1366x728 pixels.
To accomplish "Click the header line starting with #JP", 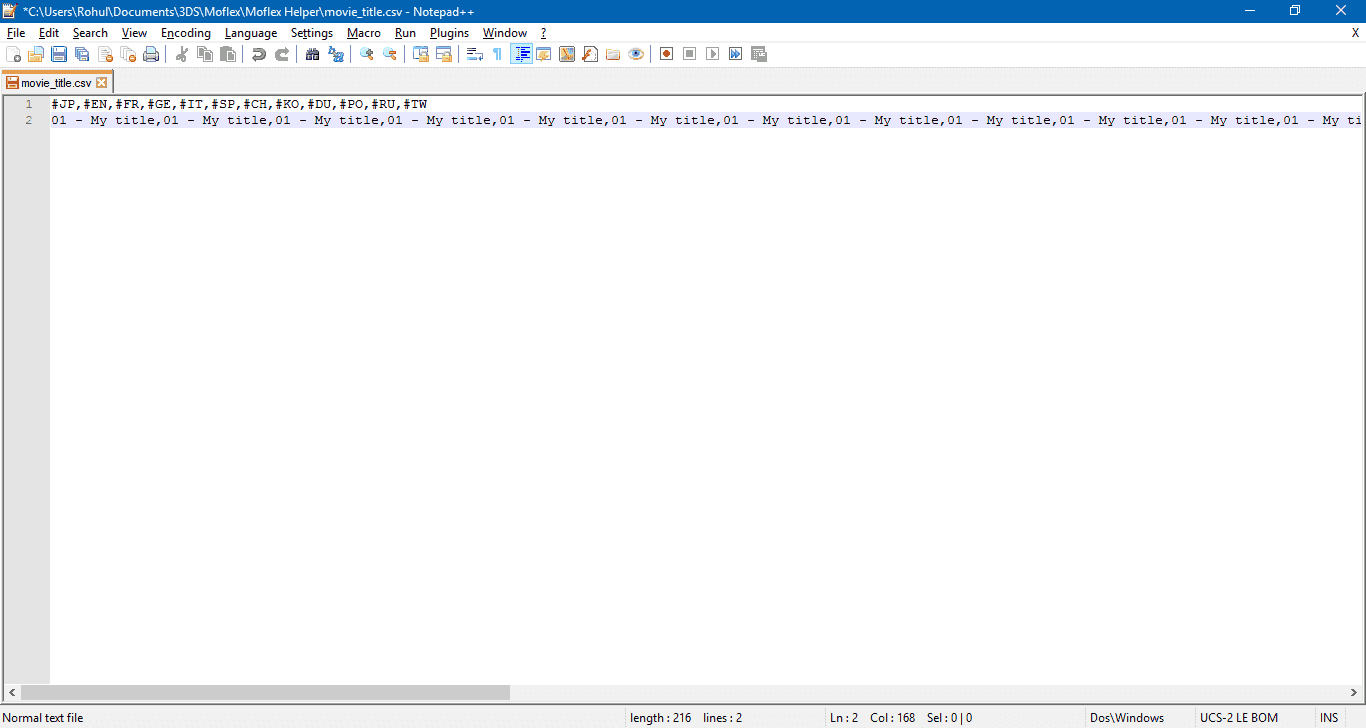I will click(x=239, y=104).
